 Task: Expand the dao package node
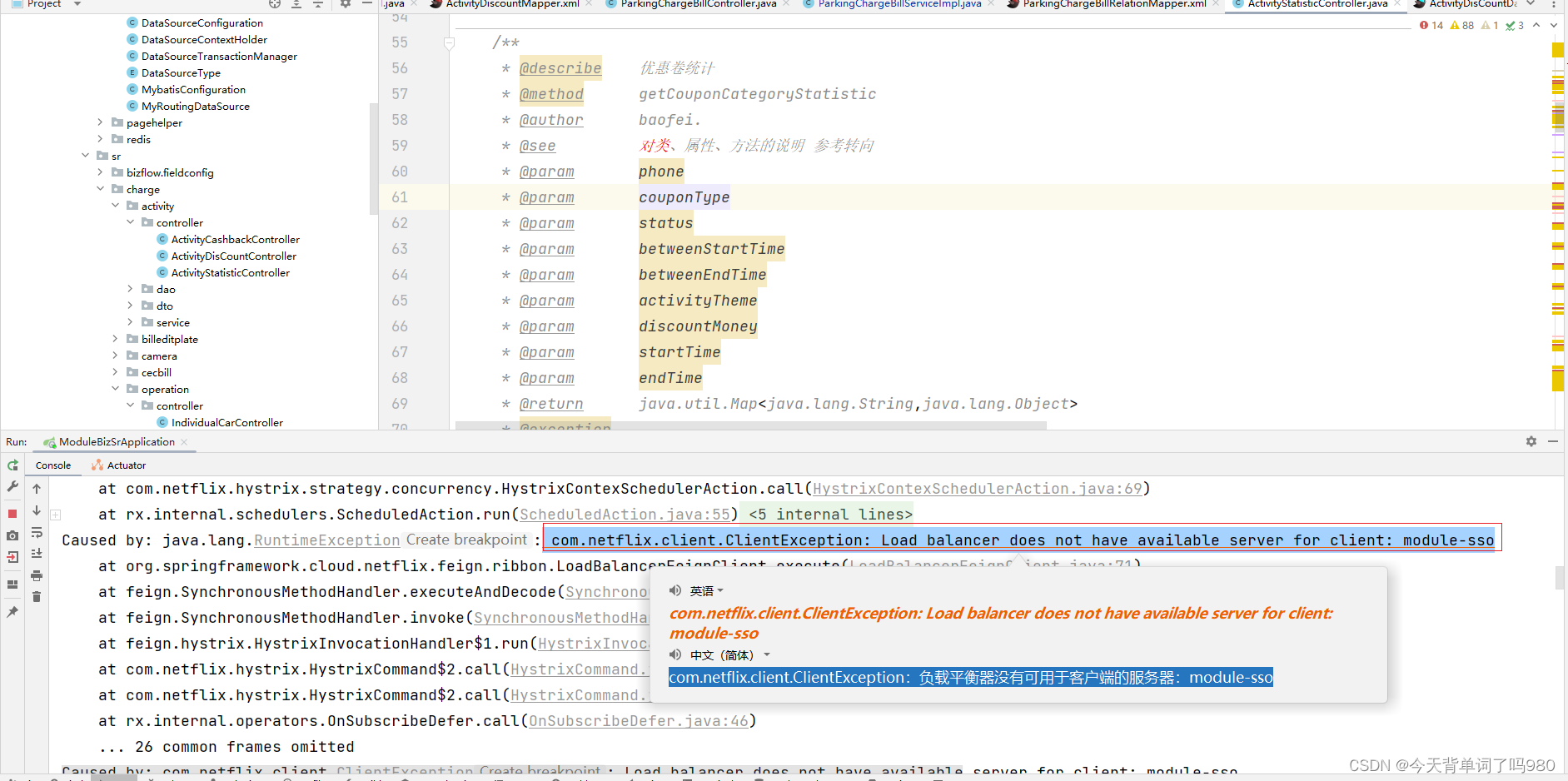(130, 289)
